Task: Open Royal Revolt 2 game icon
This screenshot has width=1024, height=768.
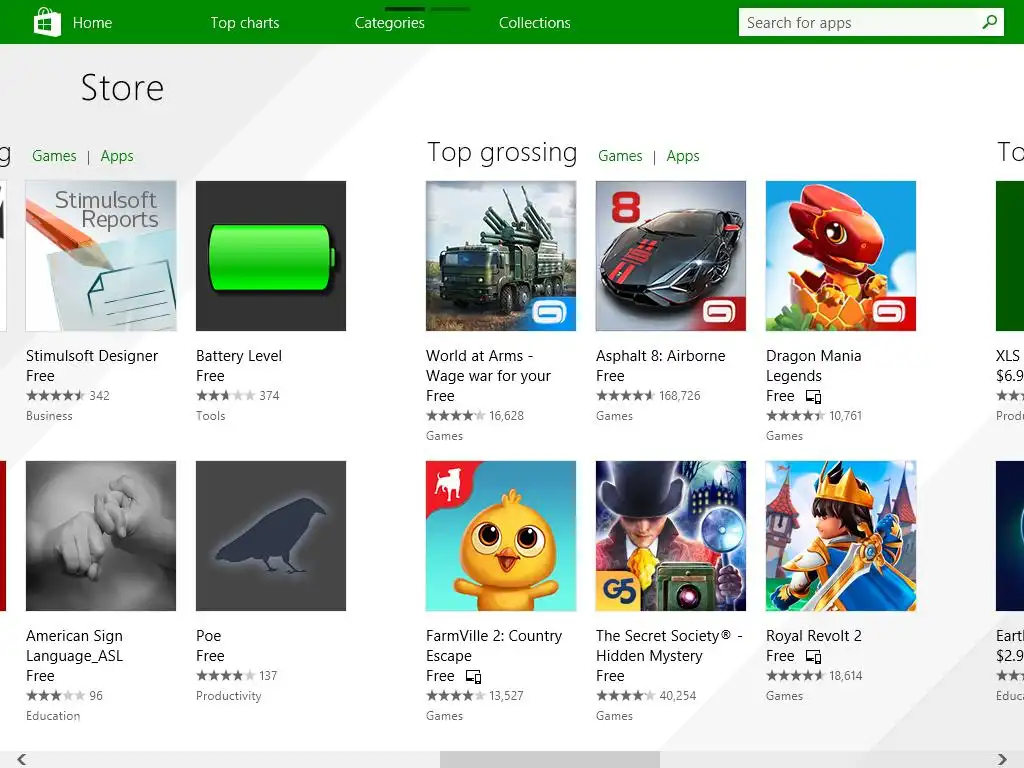Action: click(840, 536)
